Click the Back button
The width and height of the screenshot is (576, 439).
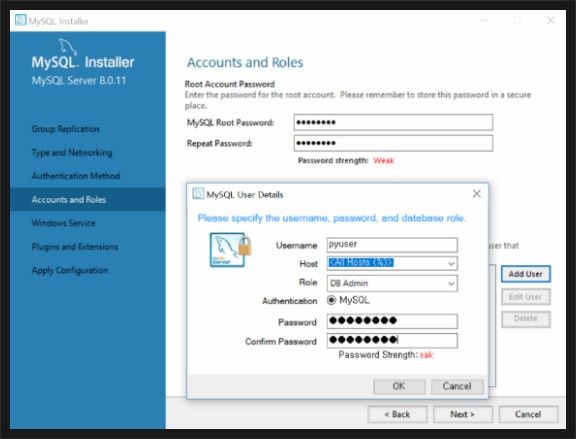397,414
